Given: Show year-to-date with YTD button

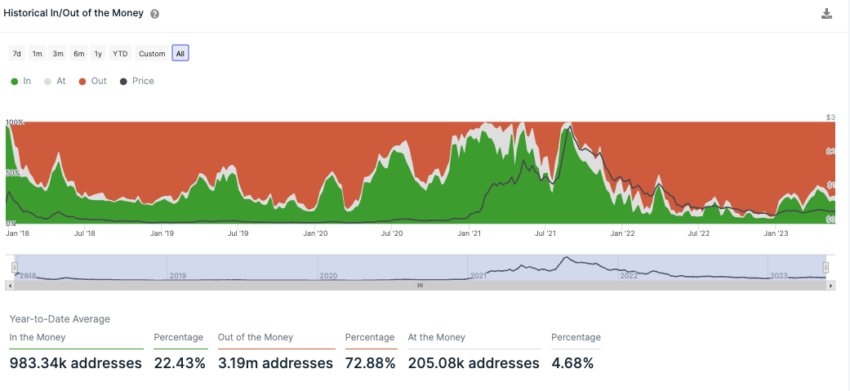Looking at the screenshot, I should (120, 54).
